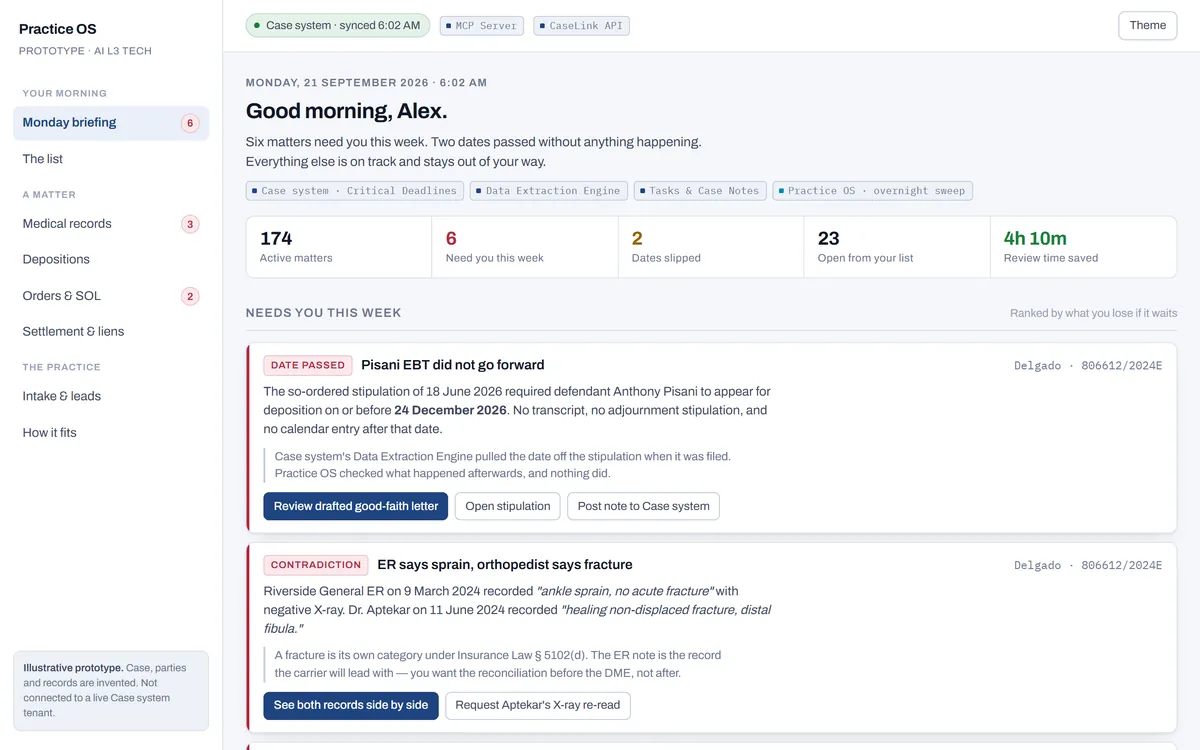Click the DATE PASSED tag
The image size is (1200, 750).
pyautogui.click(x=308, y=365)
